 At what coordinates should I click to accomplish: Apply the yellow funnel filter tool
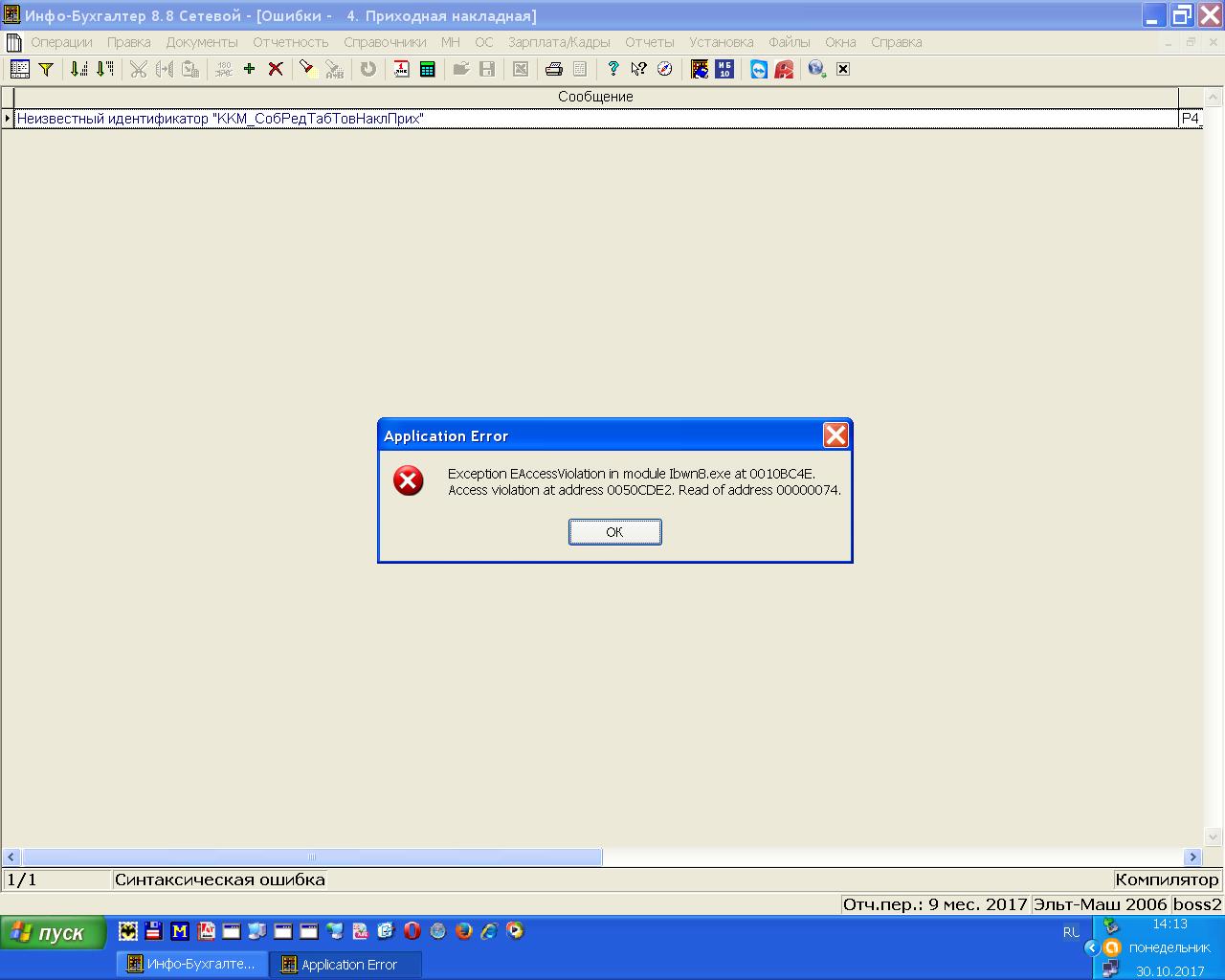tap(45, 69)
